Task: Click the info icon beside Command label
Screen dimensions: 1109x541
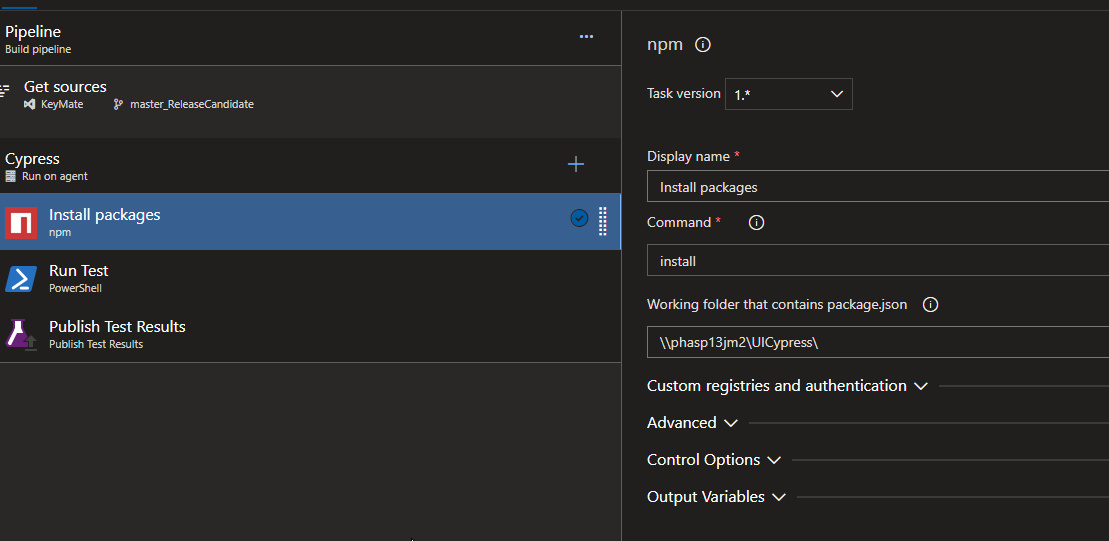Action: click(x=756, y=223)
